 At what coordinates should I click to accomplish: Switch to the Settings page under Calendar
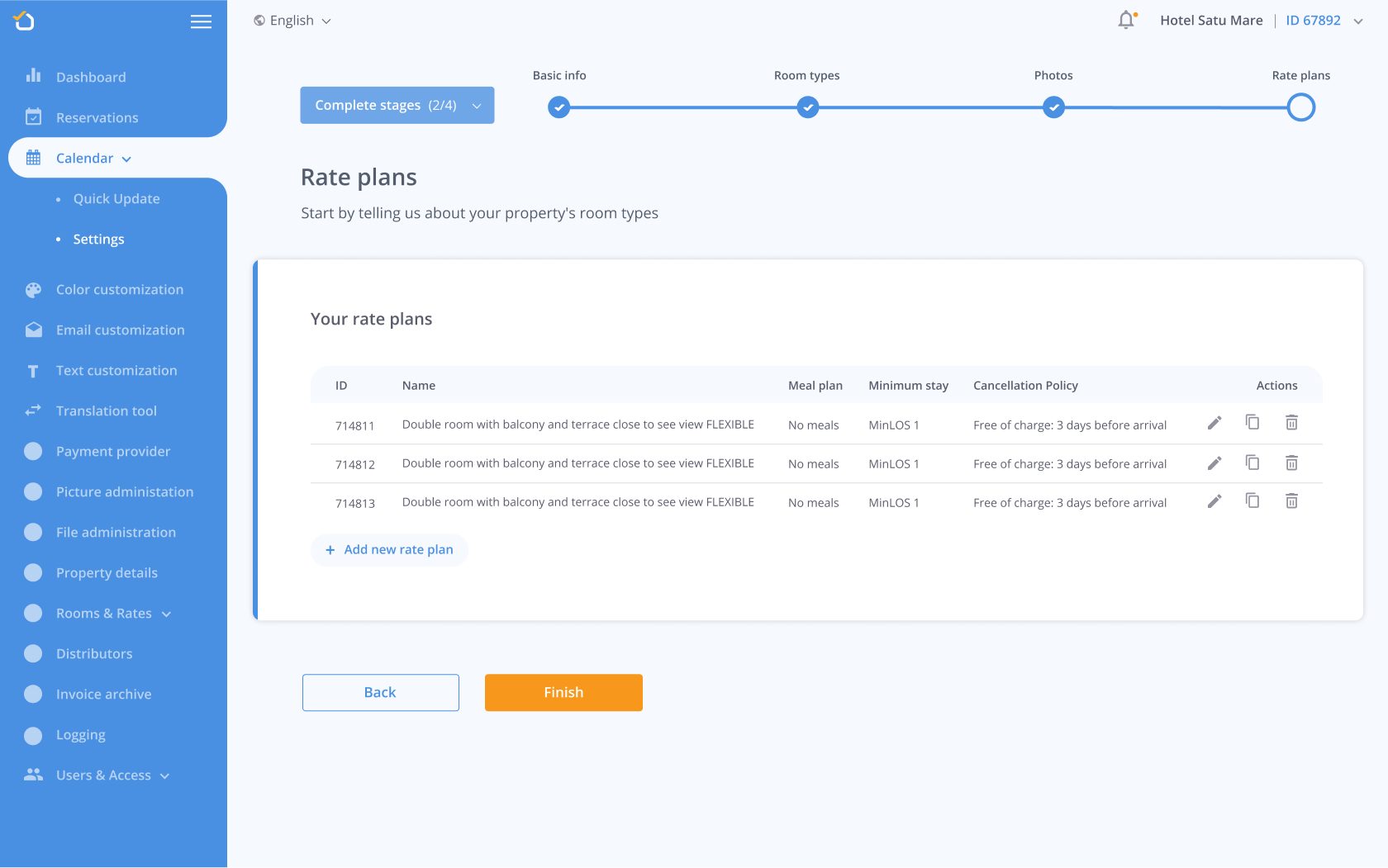tap(97, 239)
